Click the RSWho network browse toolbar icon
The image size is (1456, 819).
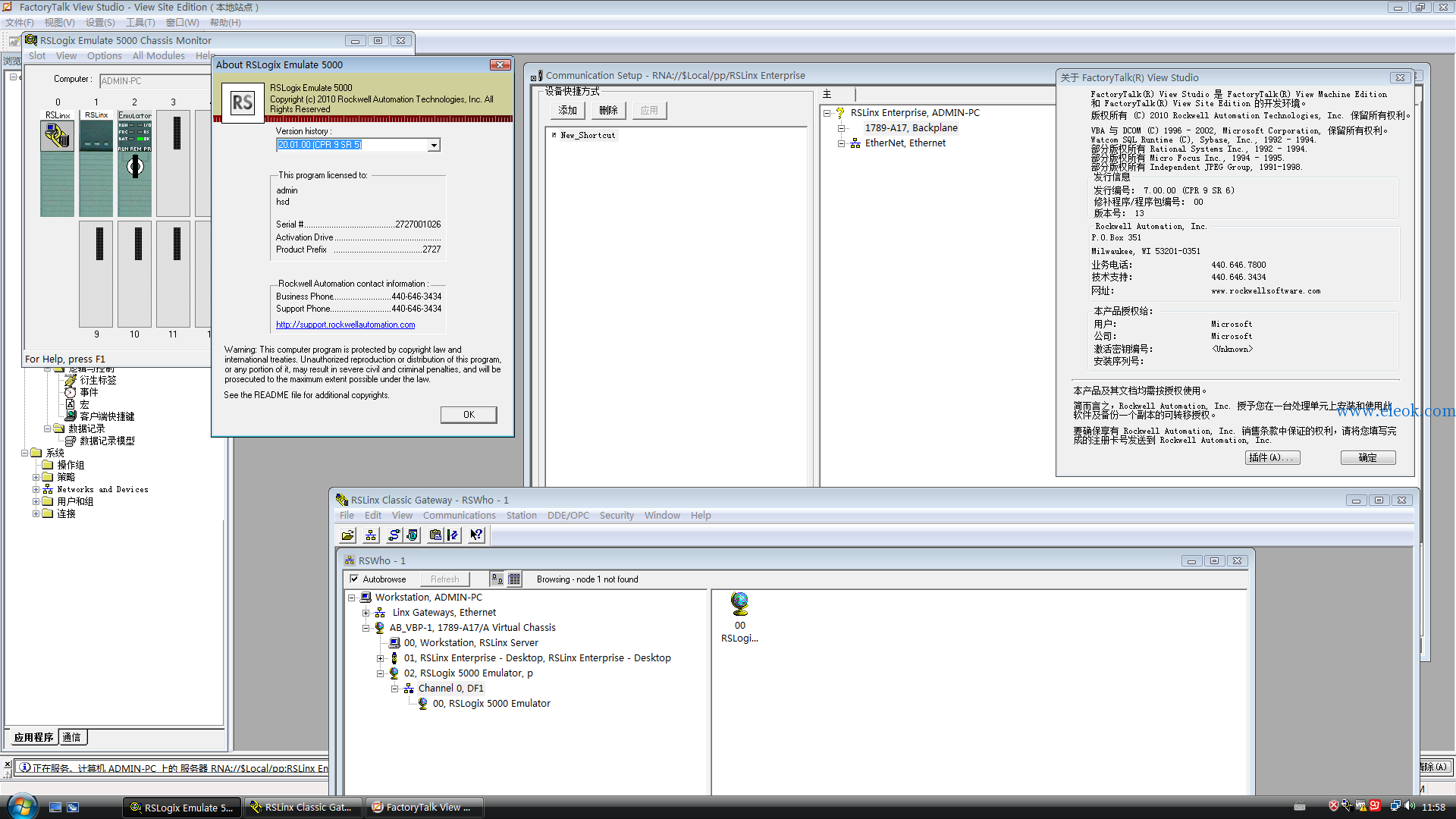click(371, 535)
